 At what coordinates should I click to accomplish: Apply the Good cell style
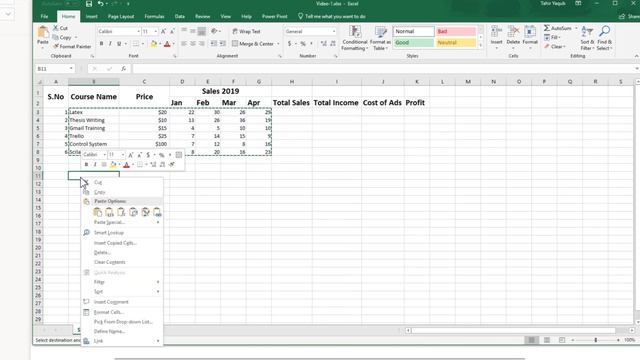(x=413, y=42)
